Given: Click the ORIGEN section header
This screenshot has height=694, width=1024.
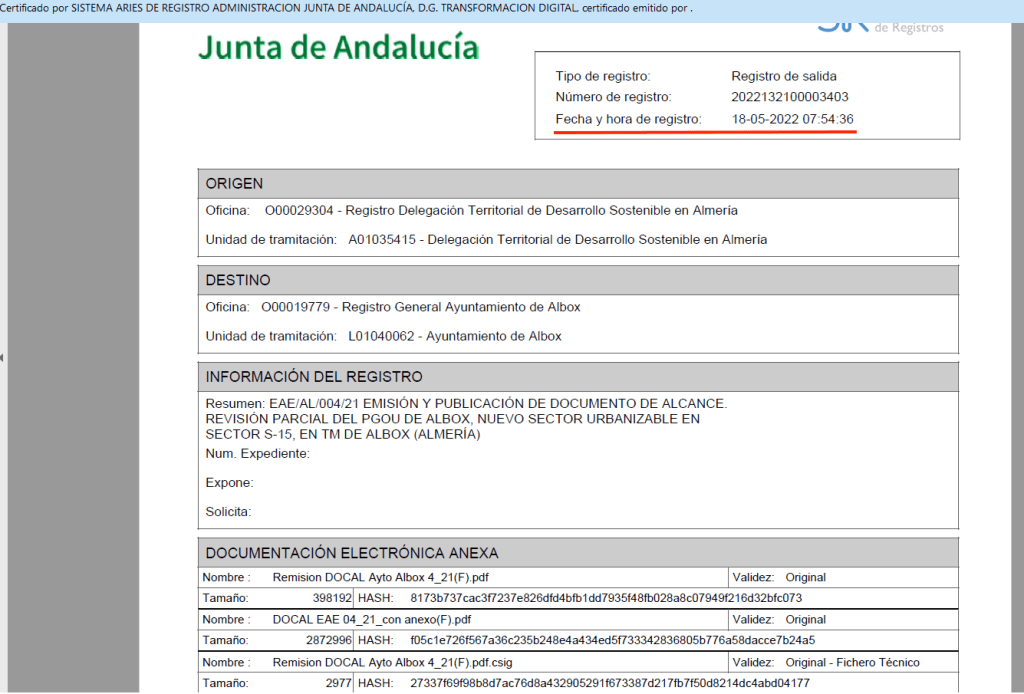Looking at the screenshot, I should coord(234,184).
